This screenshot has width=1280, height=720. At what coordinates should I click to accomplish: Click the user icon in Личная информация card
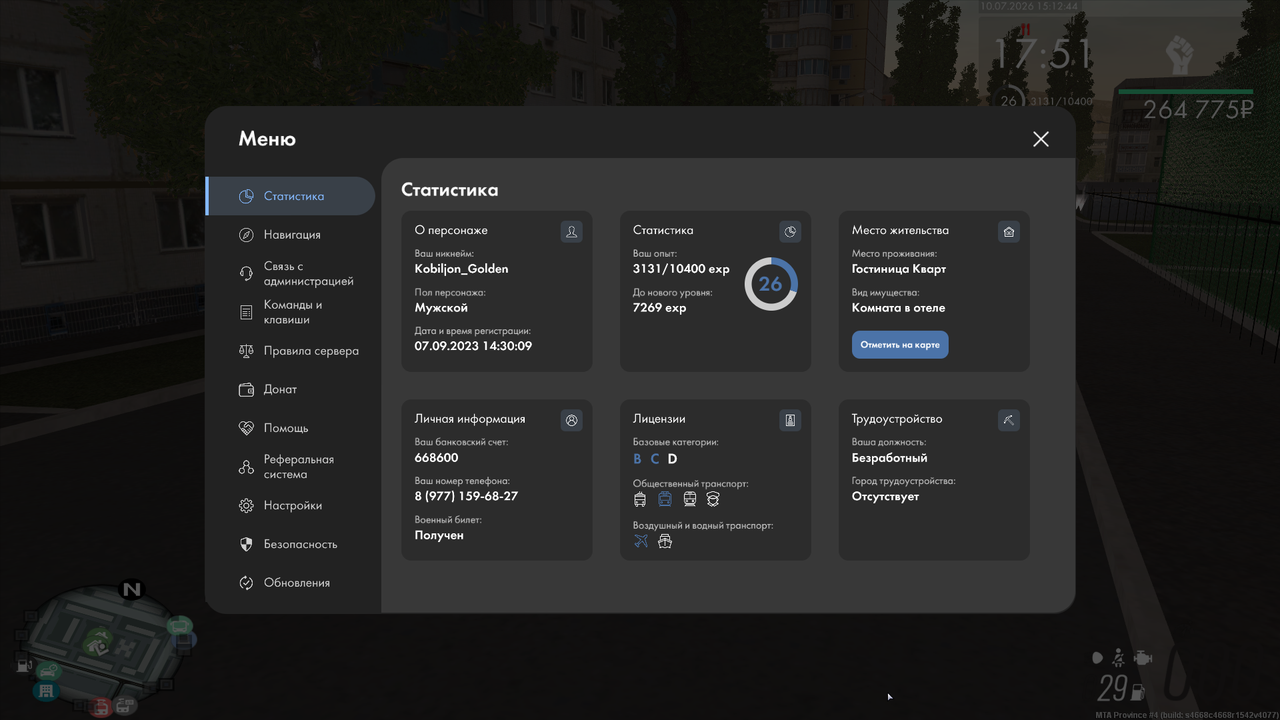point(571,421)
